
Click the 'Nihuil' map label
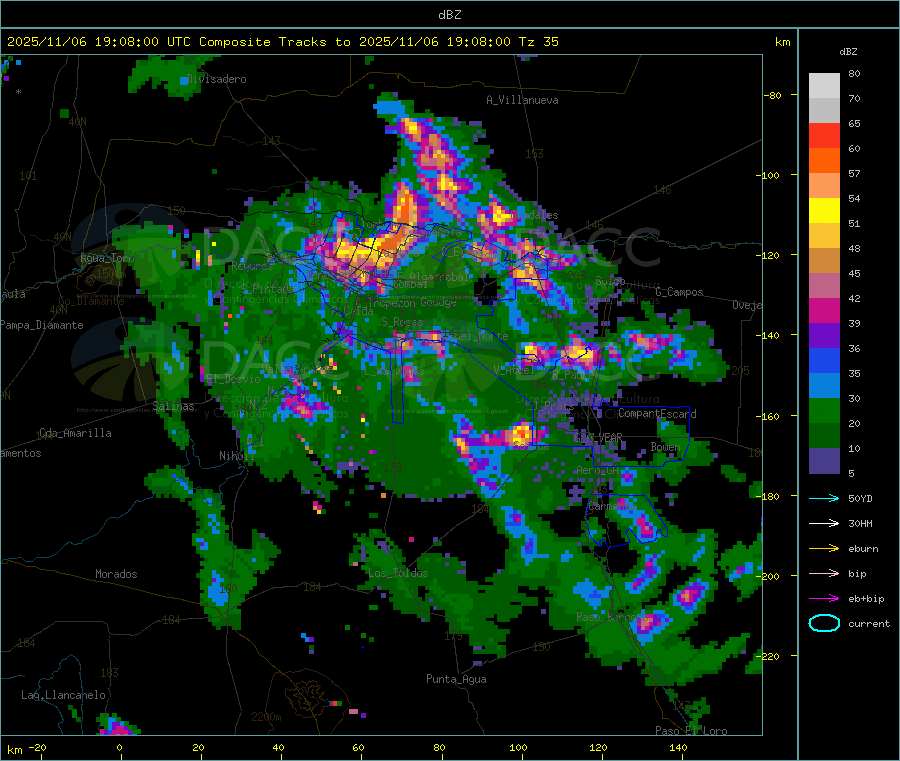[236, 456]
